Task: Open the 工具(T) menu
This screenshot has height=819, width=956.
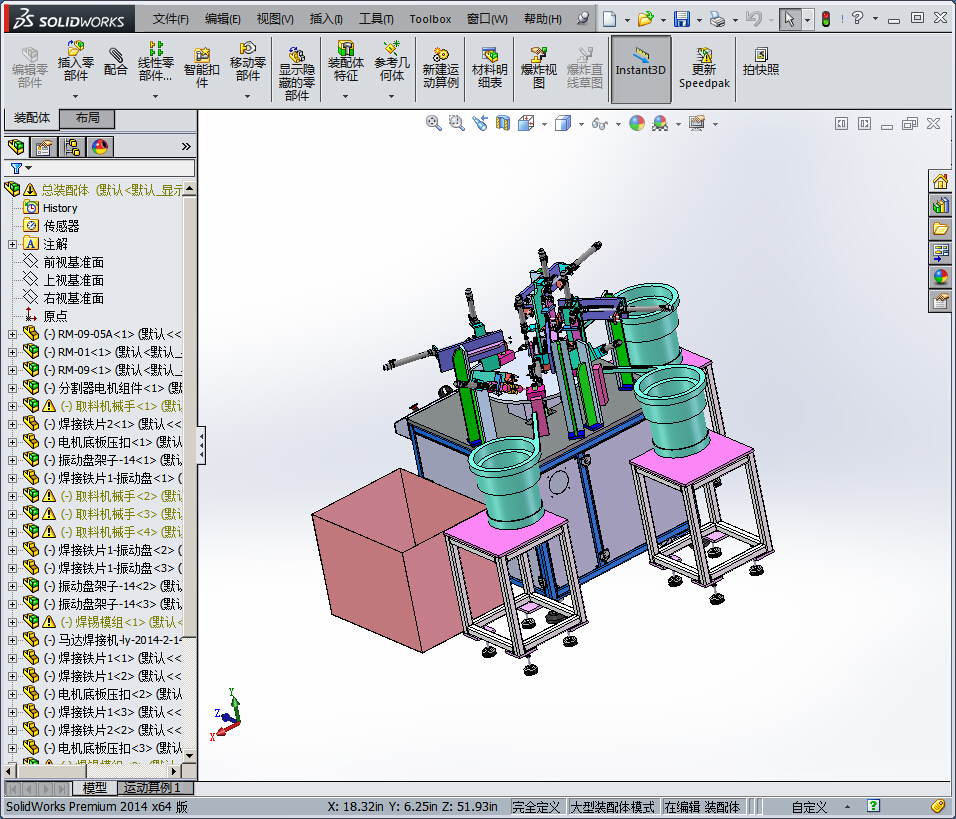Action: click(x=376, y=19)
